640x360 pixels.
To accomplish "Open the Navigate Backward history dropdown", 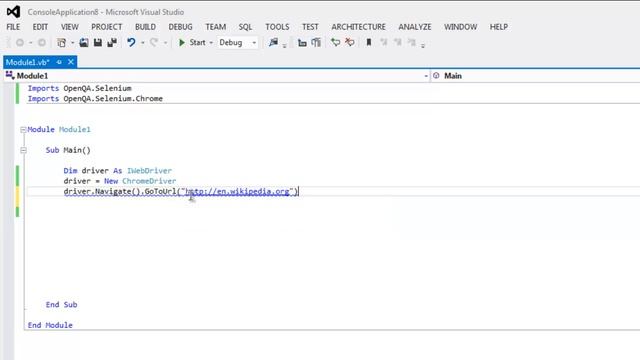I will pos(31,43).
